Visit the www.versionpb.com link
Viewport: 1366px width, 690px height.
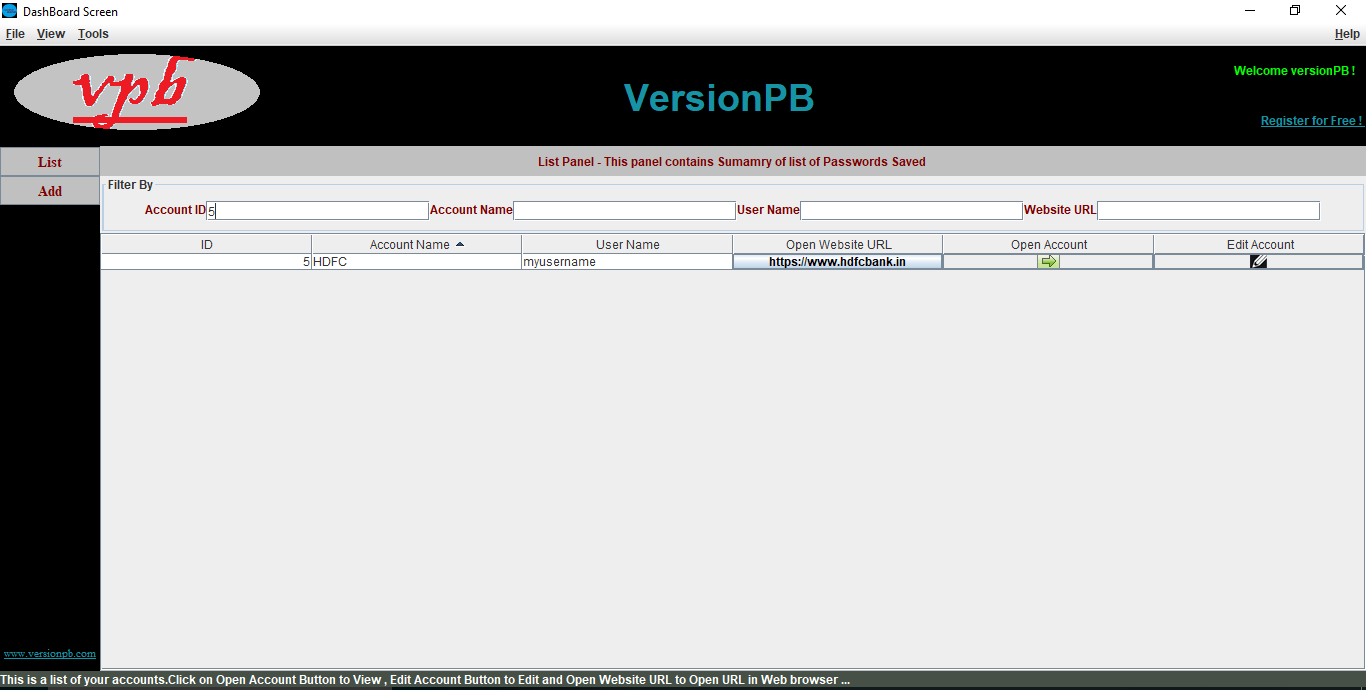tap(50, 654)
